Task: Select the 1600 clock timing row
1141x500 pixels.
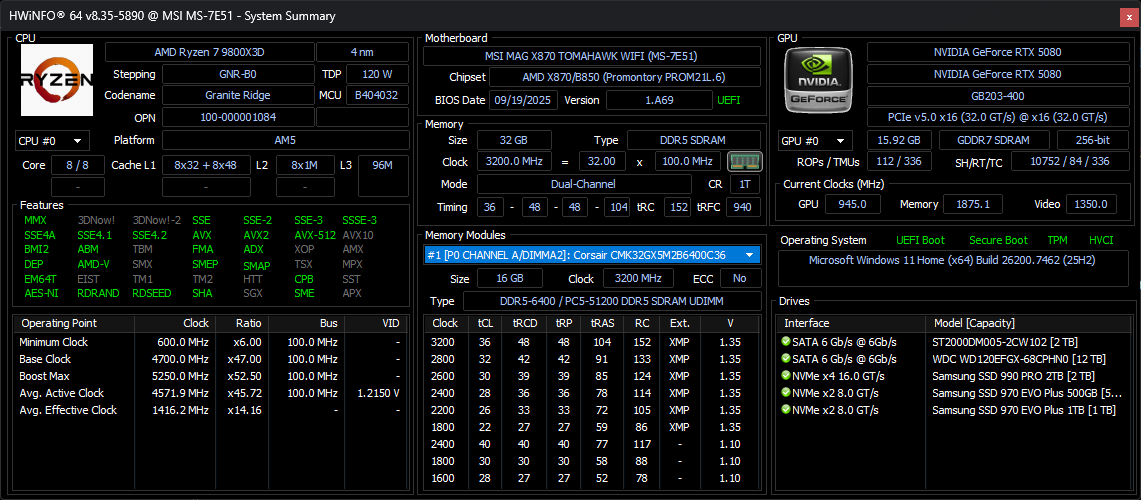Action: [x=592, y=478]
